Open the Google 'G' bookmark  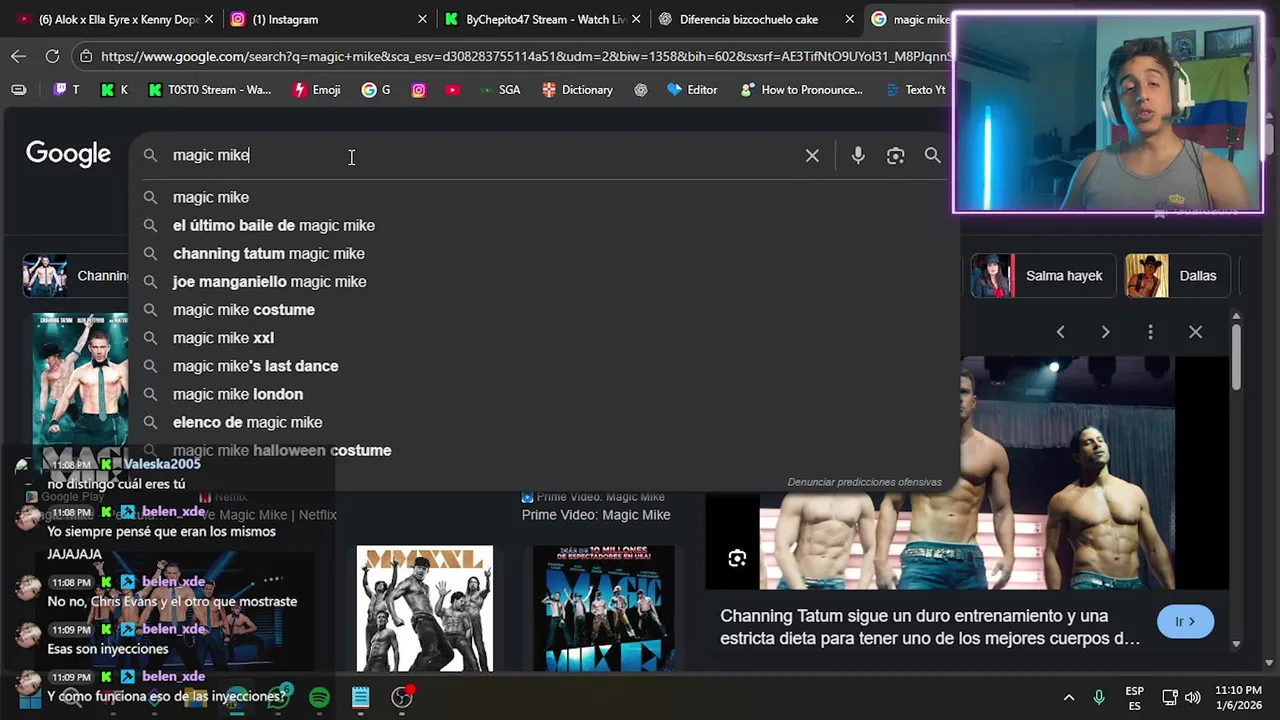tap(376, 90)
